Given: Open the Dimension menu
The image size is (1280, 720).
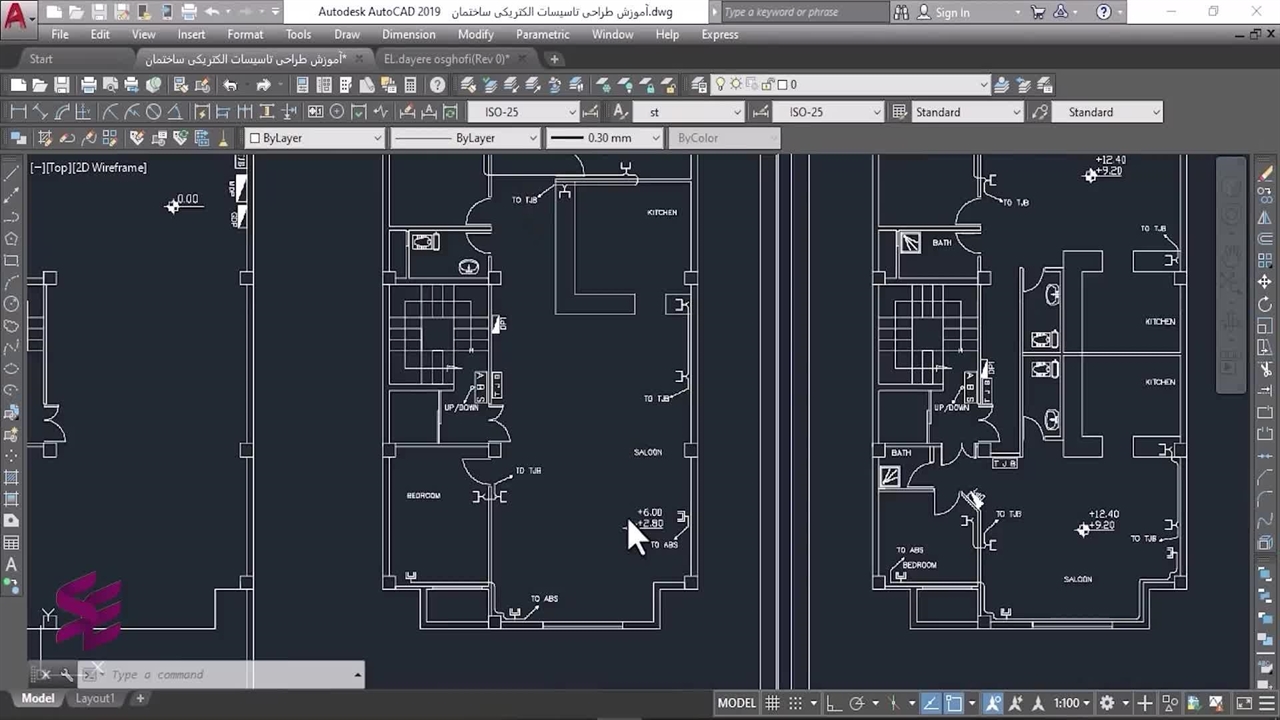Looking at the screenshot, I should coord(408,34).
